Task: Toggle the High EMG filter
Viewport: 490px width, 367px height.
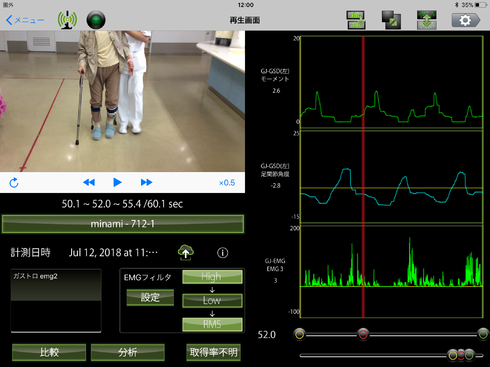Action: pos(212,277)
